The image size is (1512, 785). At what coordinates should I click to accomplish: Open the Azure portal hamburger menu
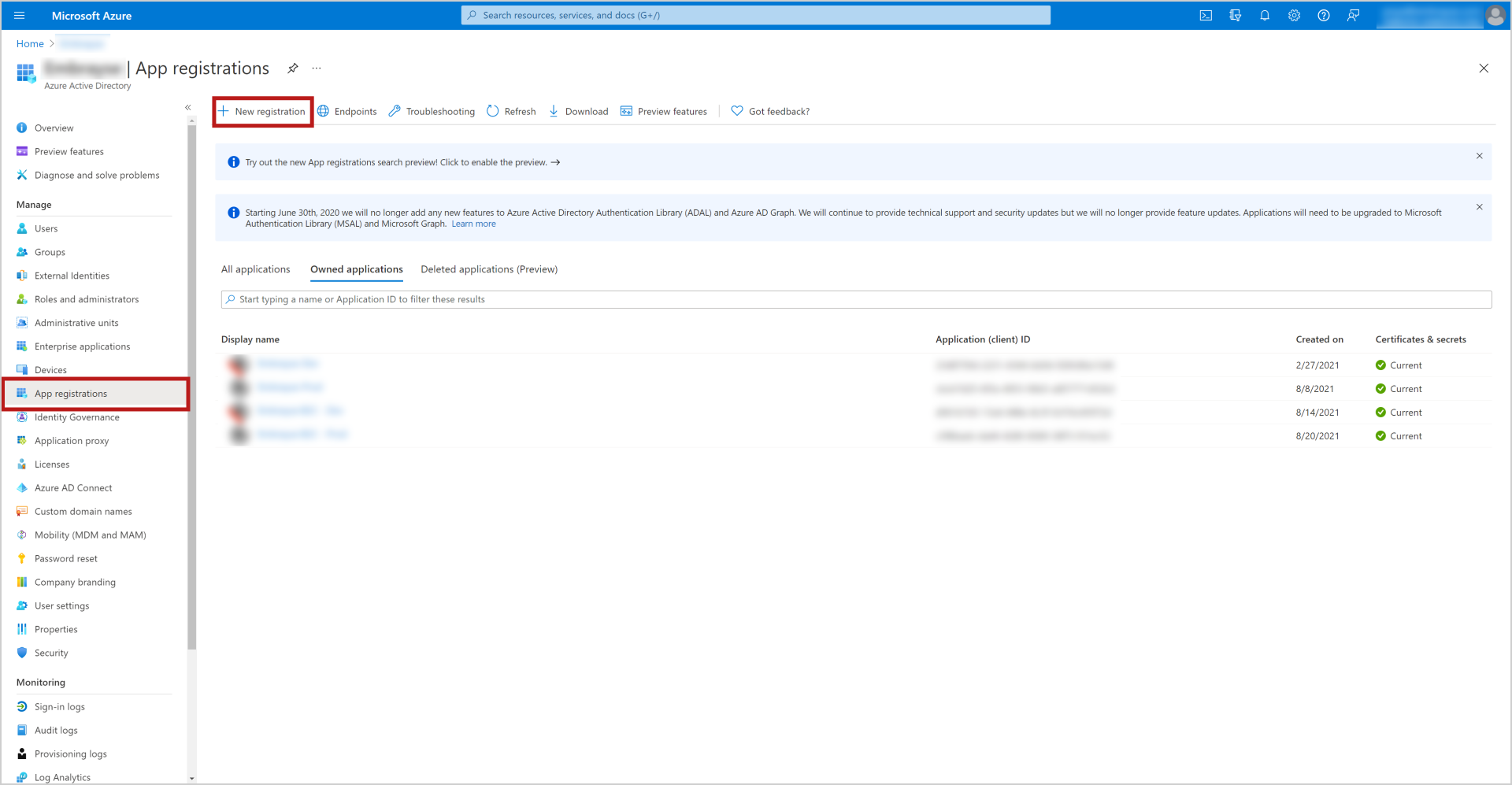point(20,15)
